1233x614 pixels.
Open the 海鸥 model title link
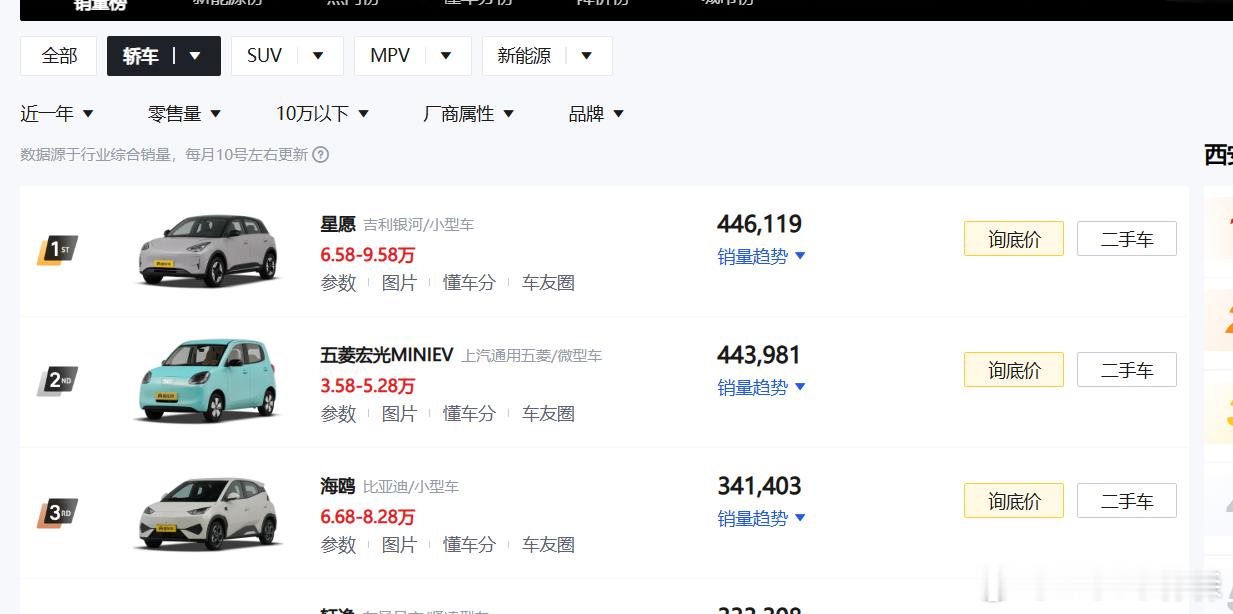click(x=338, y=486)
